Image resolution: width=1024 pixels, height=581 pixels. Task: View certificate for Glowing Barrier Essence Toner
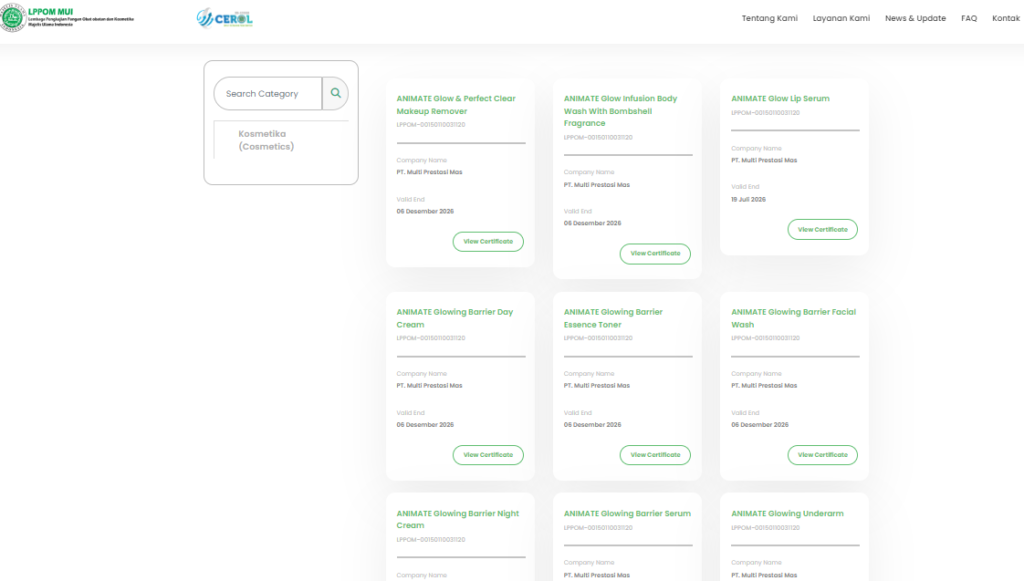coord(655,455)
